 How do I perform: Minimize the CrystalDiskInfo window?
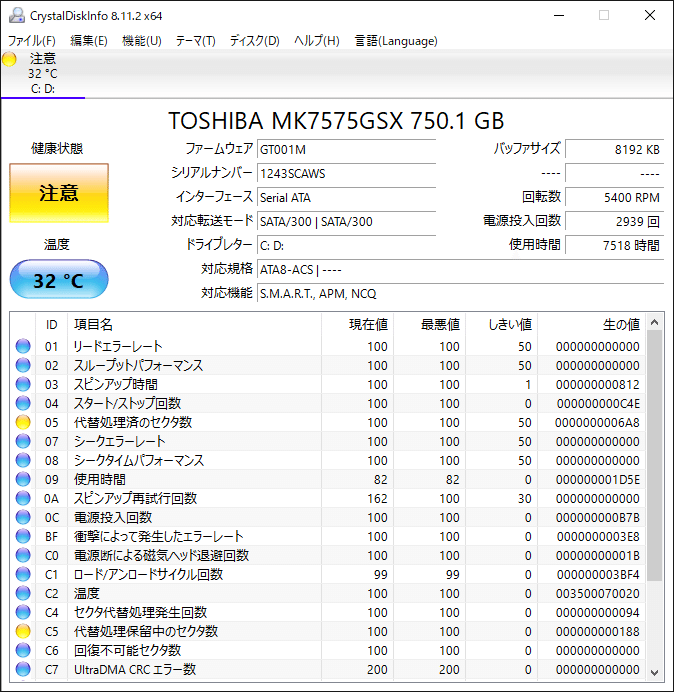559,15
